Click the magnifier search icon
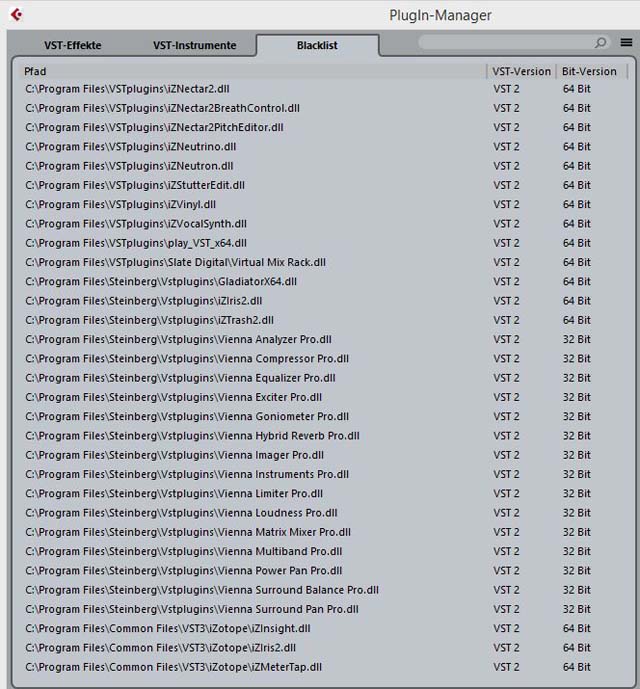This screenshot has height=689, width=640. tap(600, 43)
